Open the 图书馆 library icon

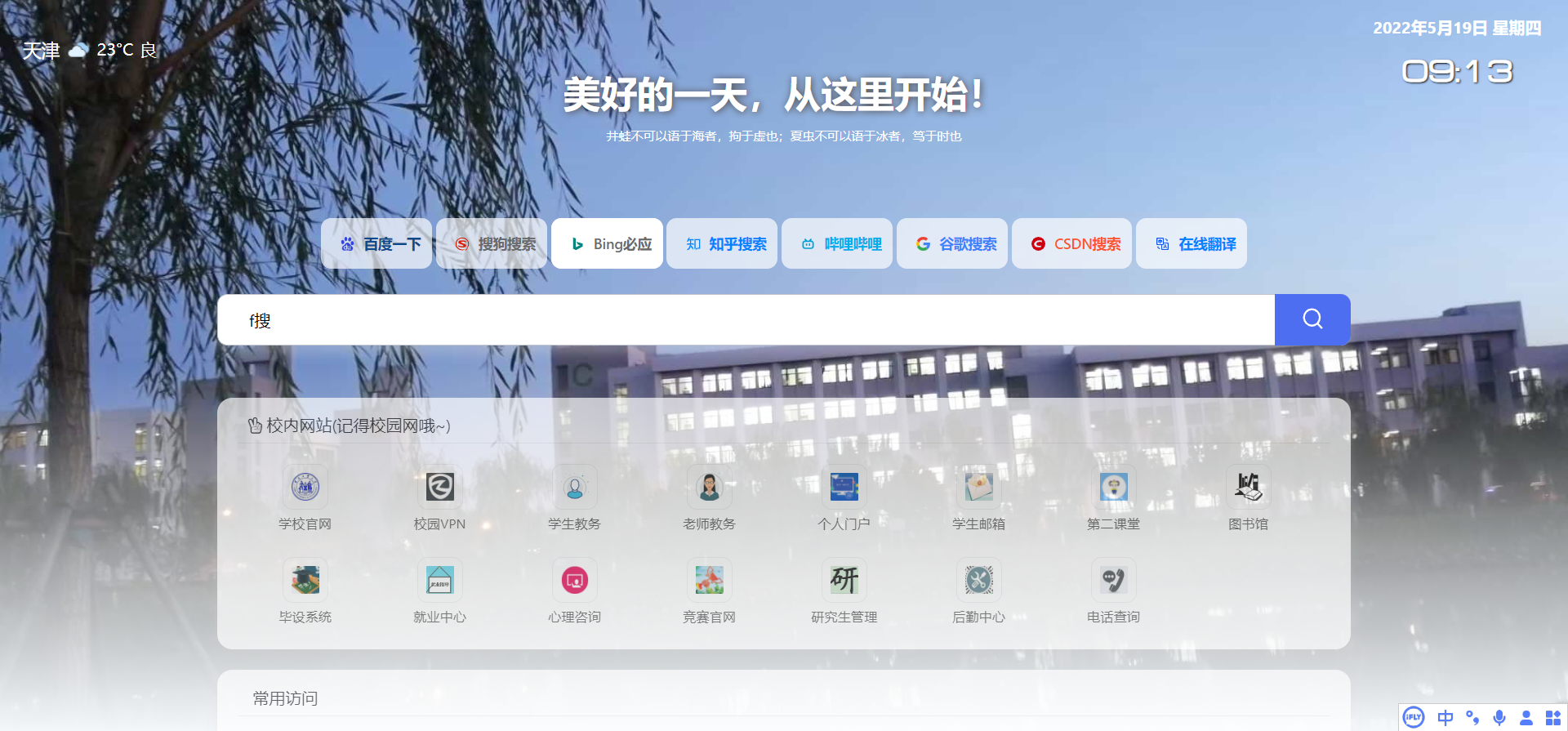(1249, 487)
